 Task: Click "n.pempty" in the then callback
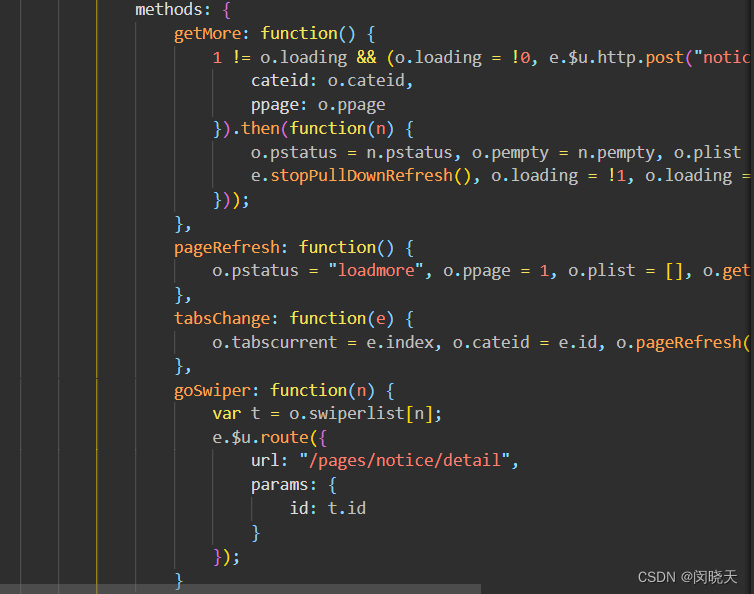[x=616, y=152]
